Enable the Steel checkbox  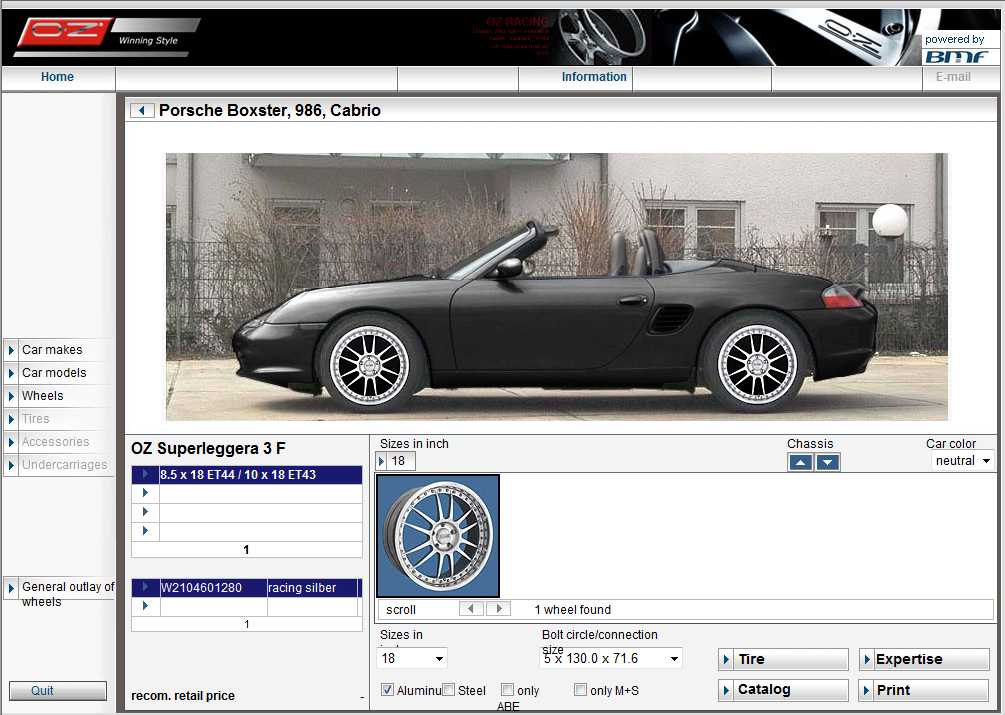click(x=449, y=689)
